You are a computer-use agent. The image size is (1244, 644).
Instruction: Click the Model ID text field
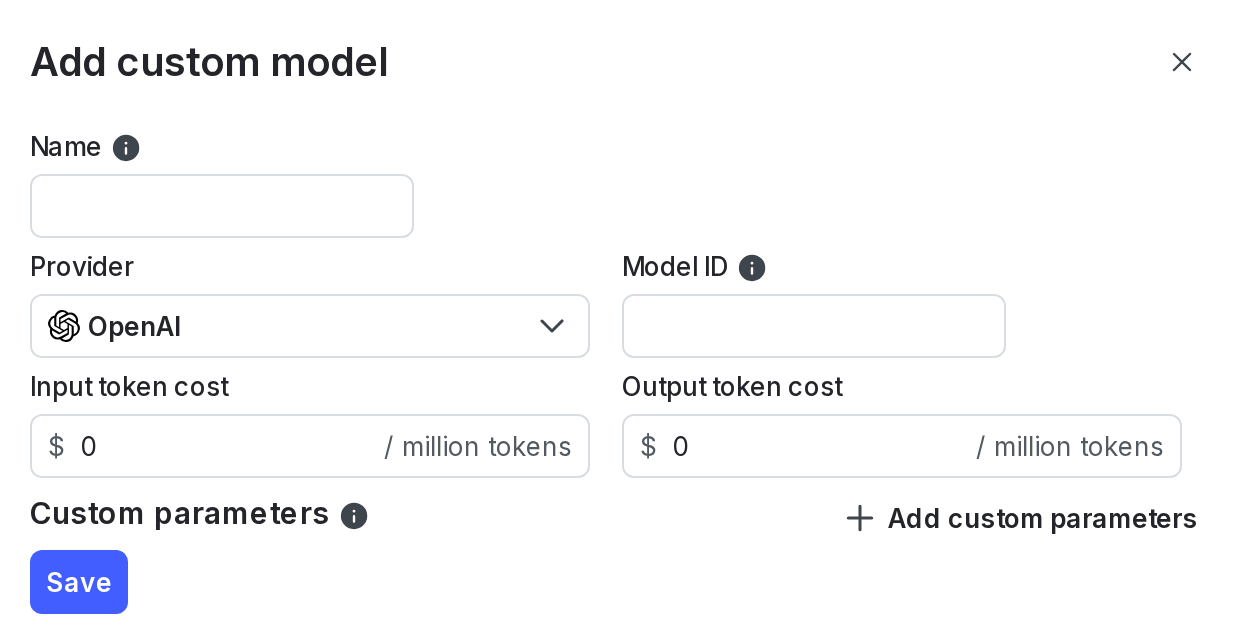click(x=814, y=326)
